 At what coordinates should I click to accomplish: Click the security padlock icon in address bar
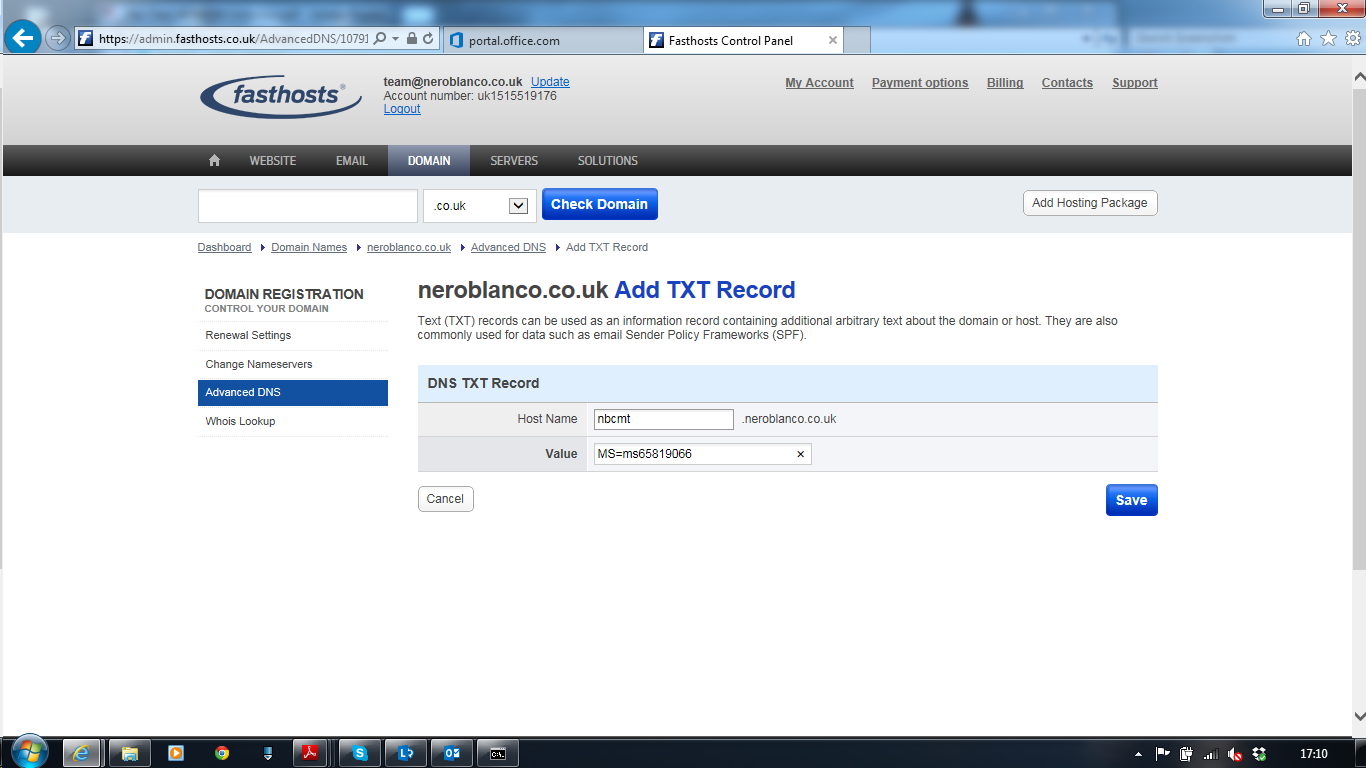(411, 39)
